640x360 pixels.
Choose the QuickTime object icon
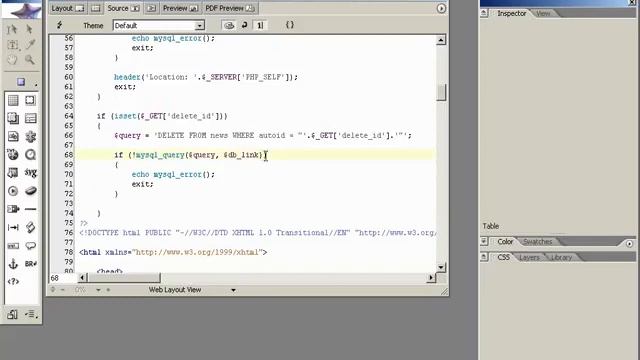pos(30,154)
